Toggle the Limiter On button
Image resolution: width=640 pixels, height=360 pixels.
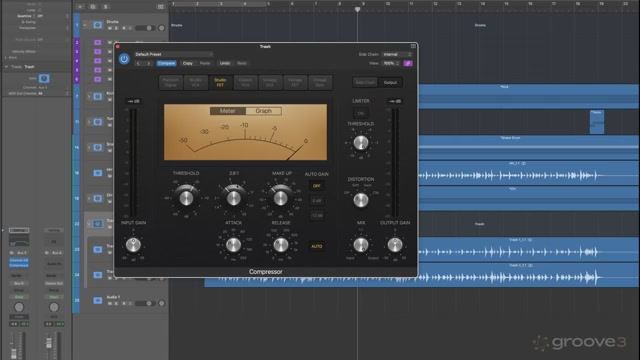coord(361,113)
